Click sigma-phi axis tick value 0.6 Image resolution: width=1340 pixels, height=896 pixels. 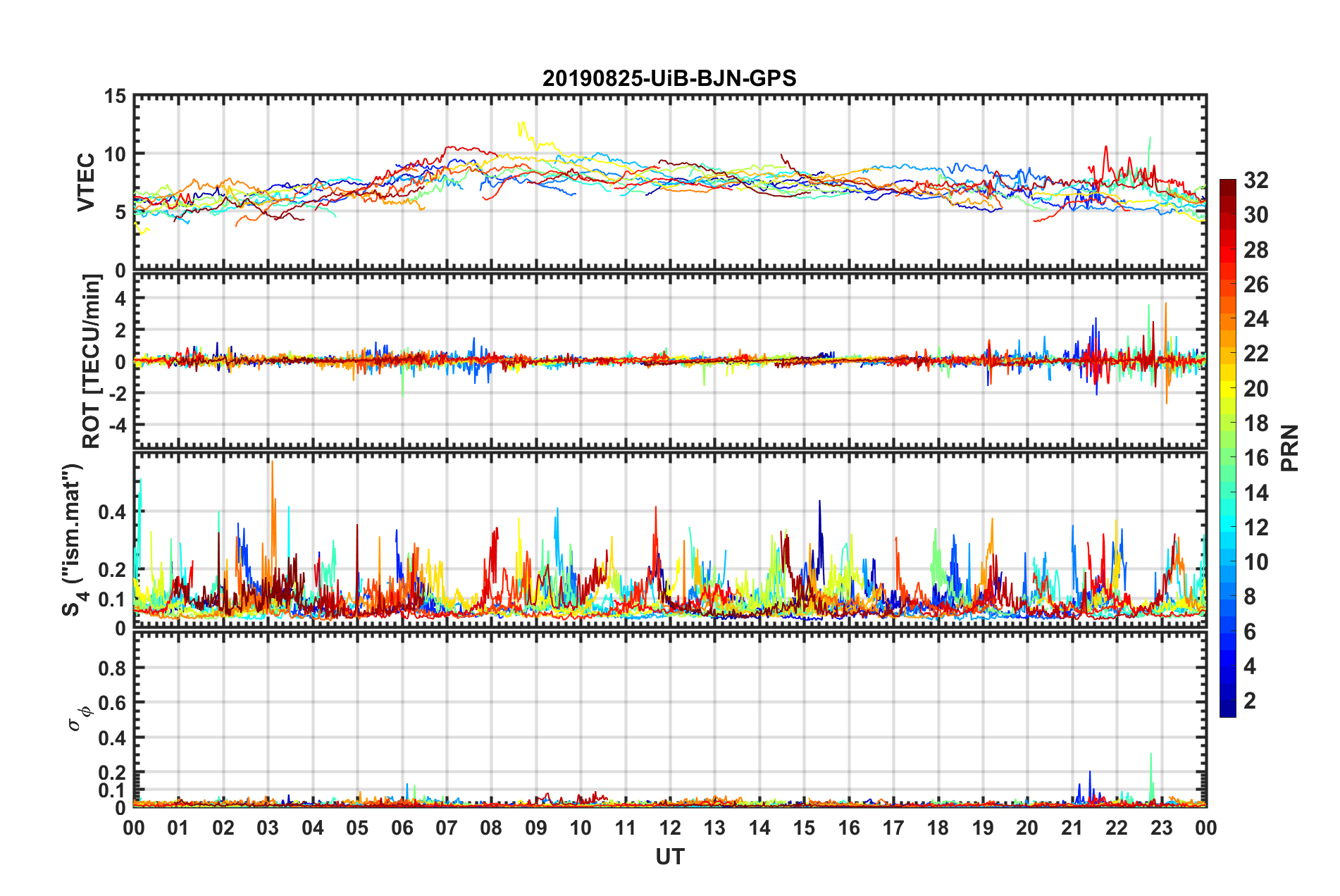112,703
